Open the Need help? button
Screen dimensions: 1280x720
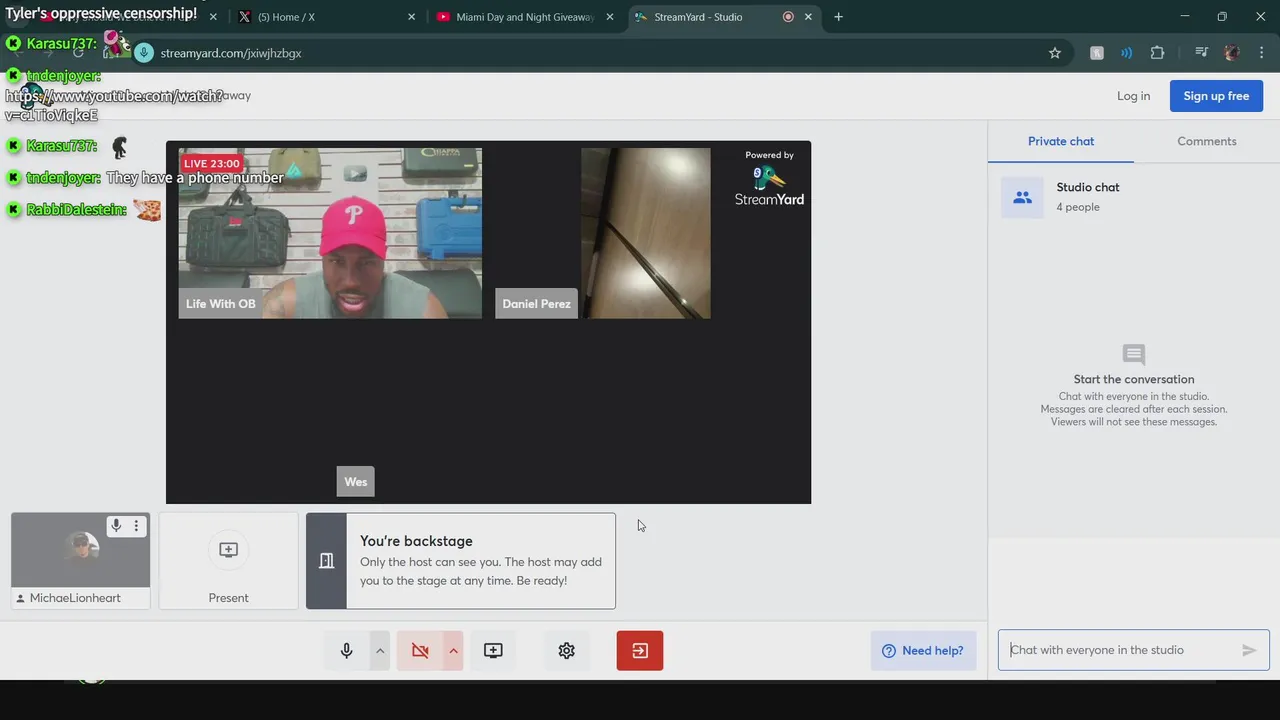pyautogui.click(x=923, y=650)
